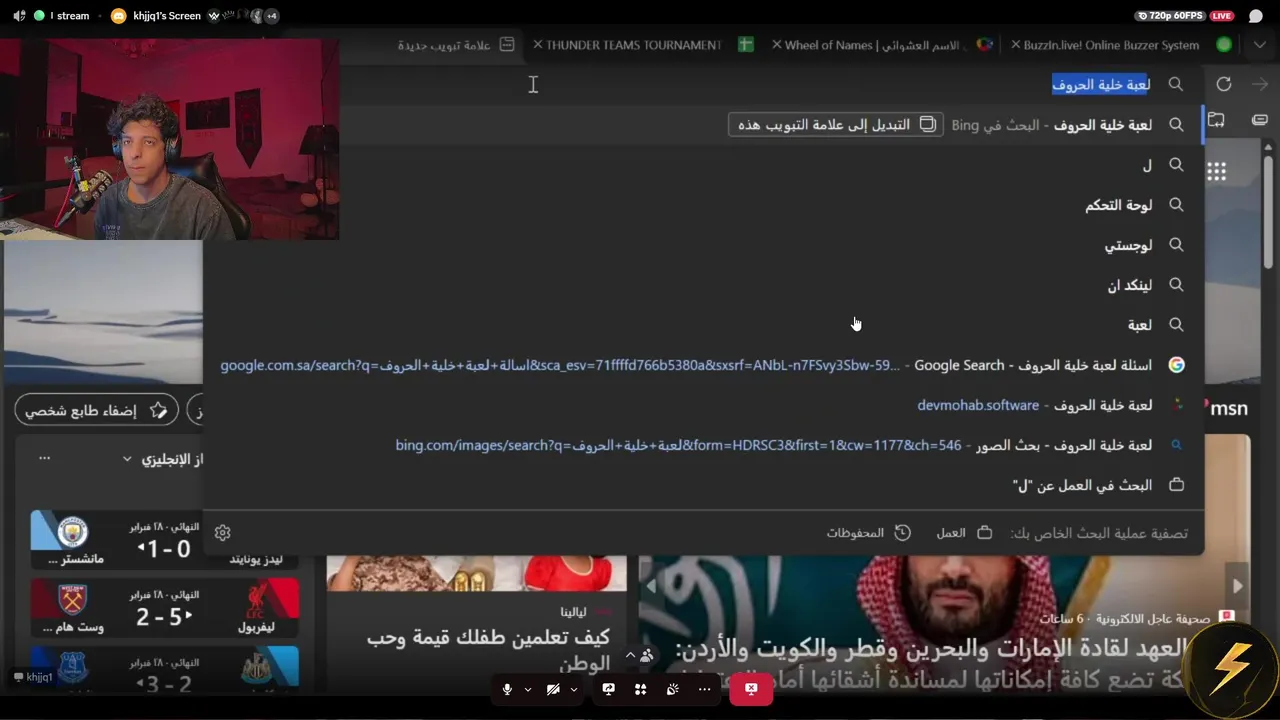Click the streamer webcam thumbnail

(170, 139)
